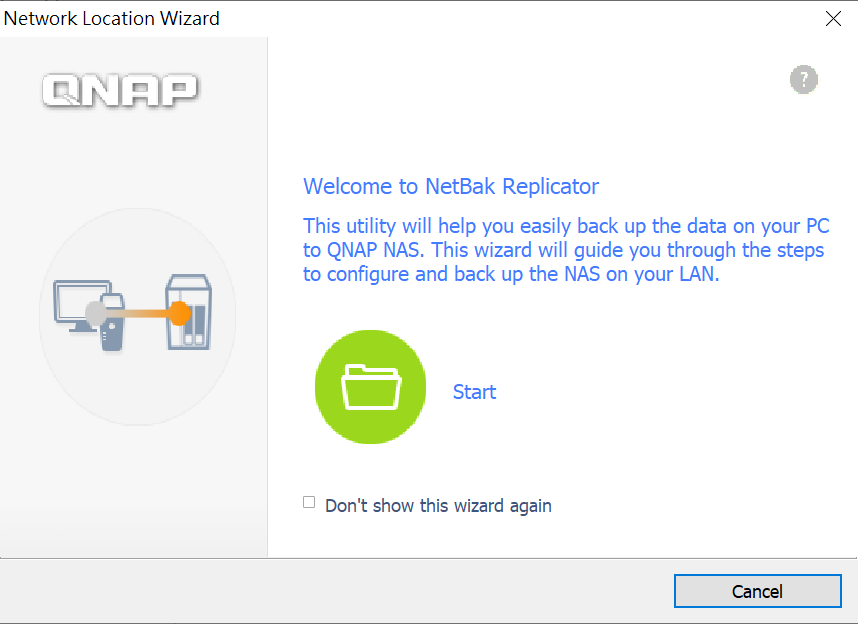This screenshot has width=858, height=624.
Task: Click the gray dot on the PC
Action: click(x=96, y=314)
